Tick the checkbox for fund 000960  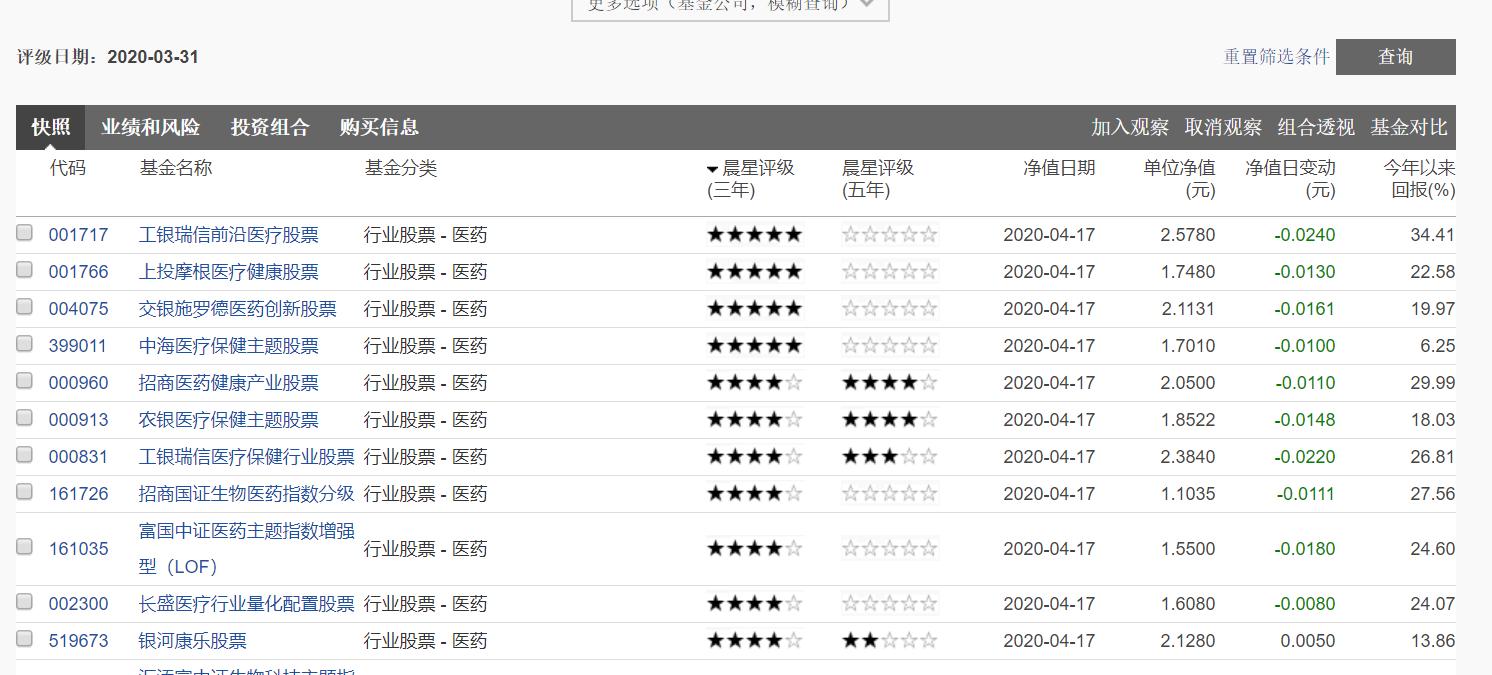(25, 381)
